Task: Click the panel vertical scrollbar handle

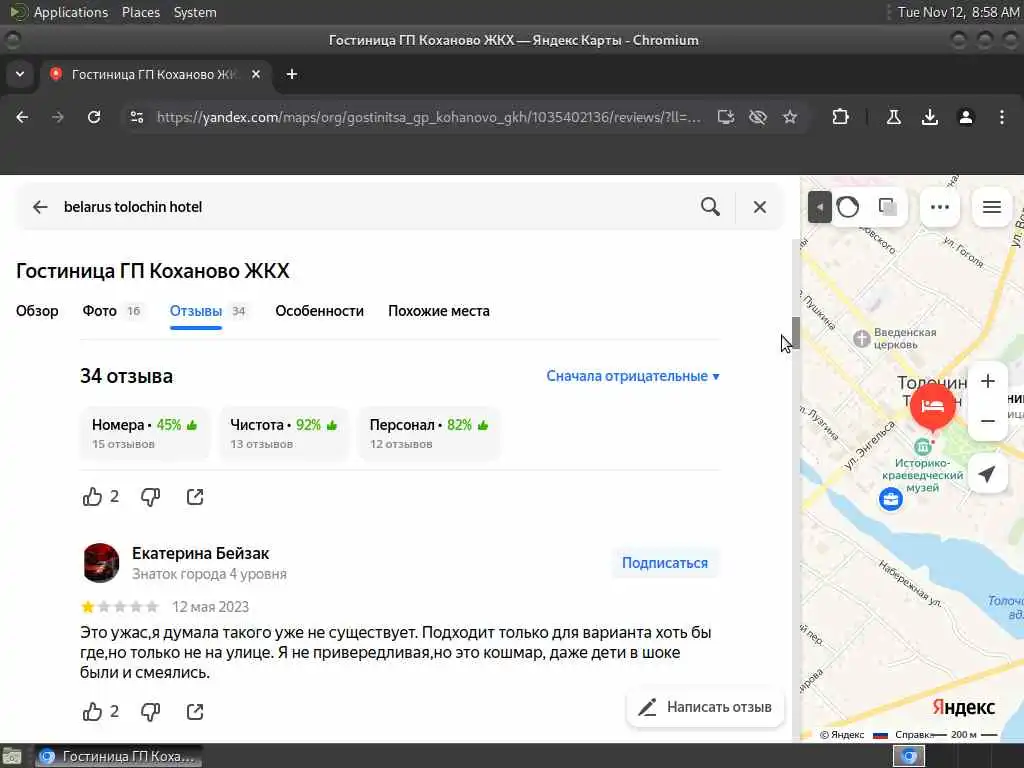Action: [x=795, y=333]
